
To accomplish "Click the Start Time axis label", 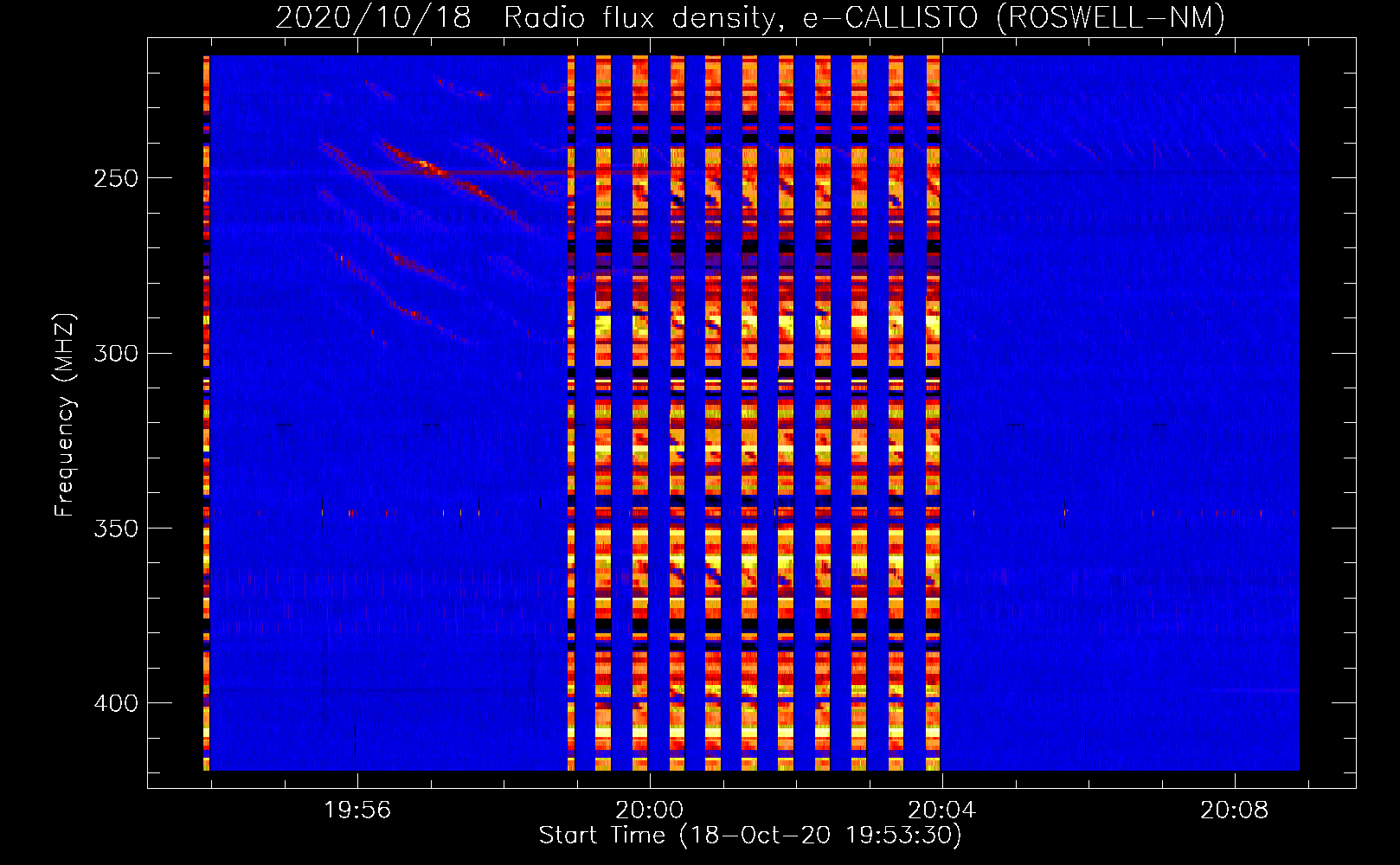I will pyautogui.click(x=750, y=836).
